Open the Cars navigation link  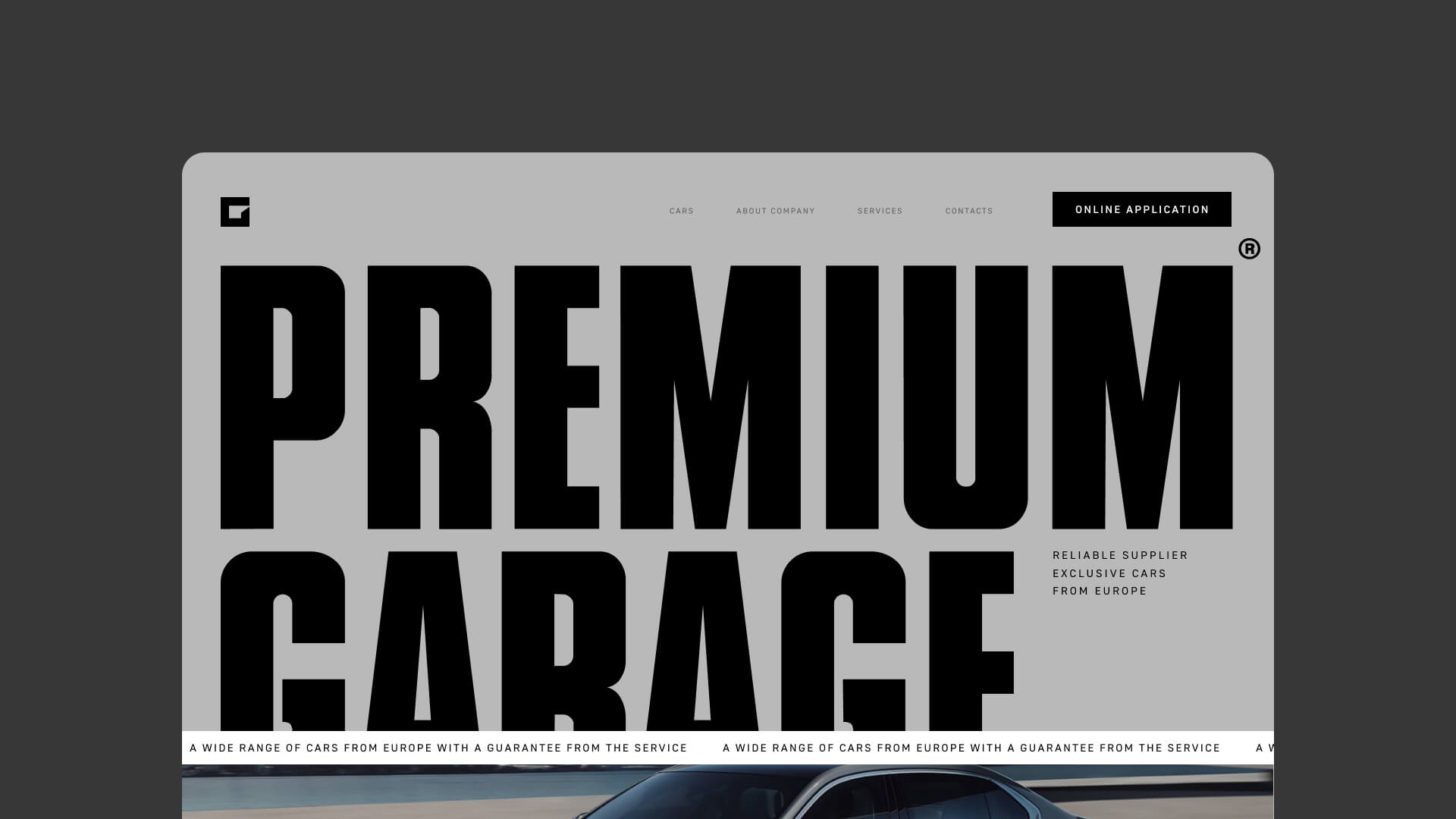tap(681, 211)
